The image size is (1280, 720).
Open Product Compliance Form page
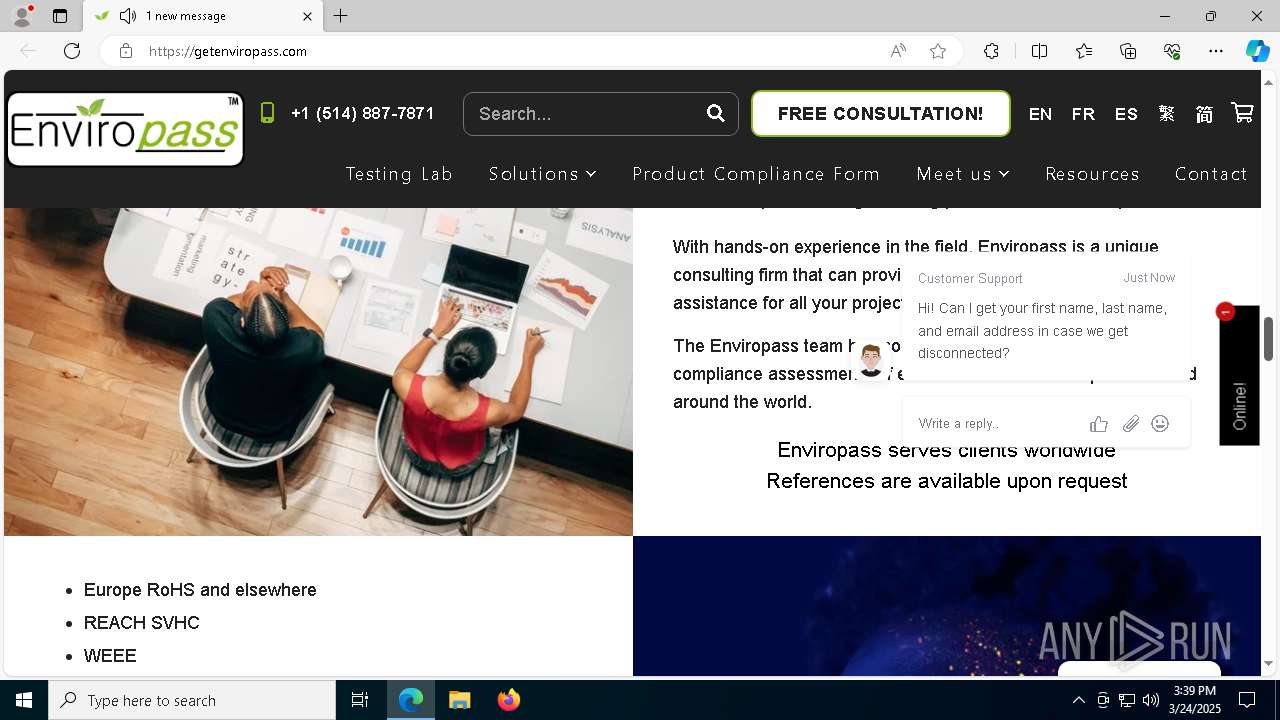(756, 174)
